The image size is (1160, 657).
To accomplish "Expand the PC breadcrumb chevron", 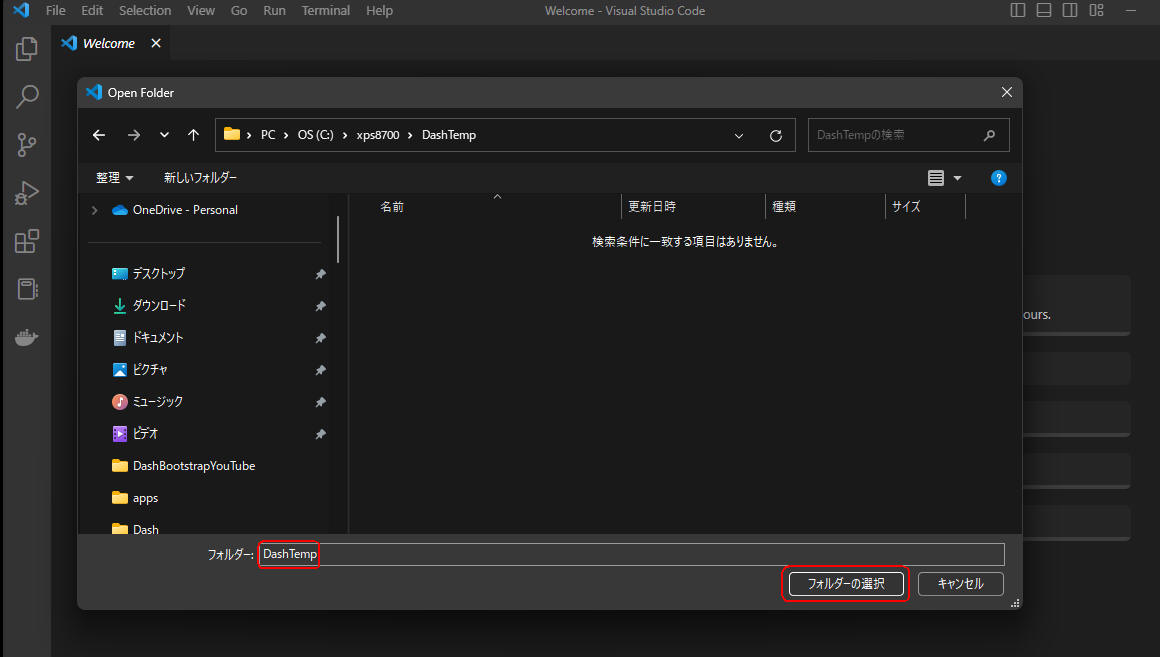I will click(x=286, y=135).
